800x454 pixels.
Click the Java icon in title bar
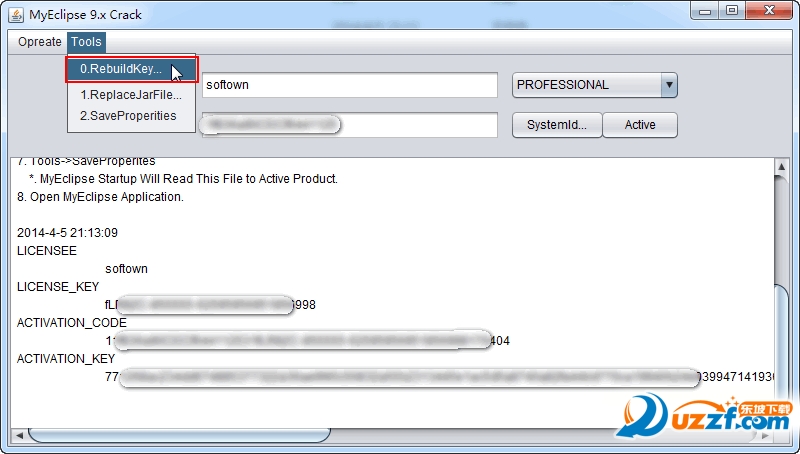pos(16,15)
